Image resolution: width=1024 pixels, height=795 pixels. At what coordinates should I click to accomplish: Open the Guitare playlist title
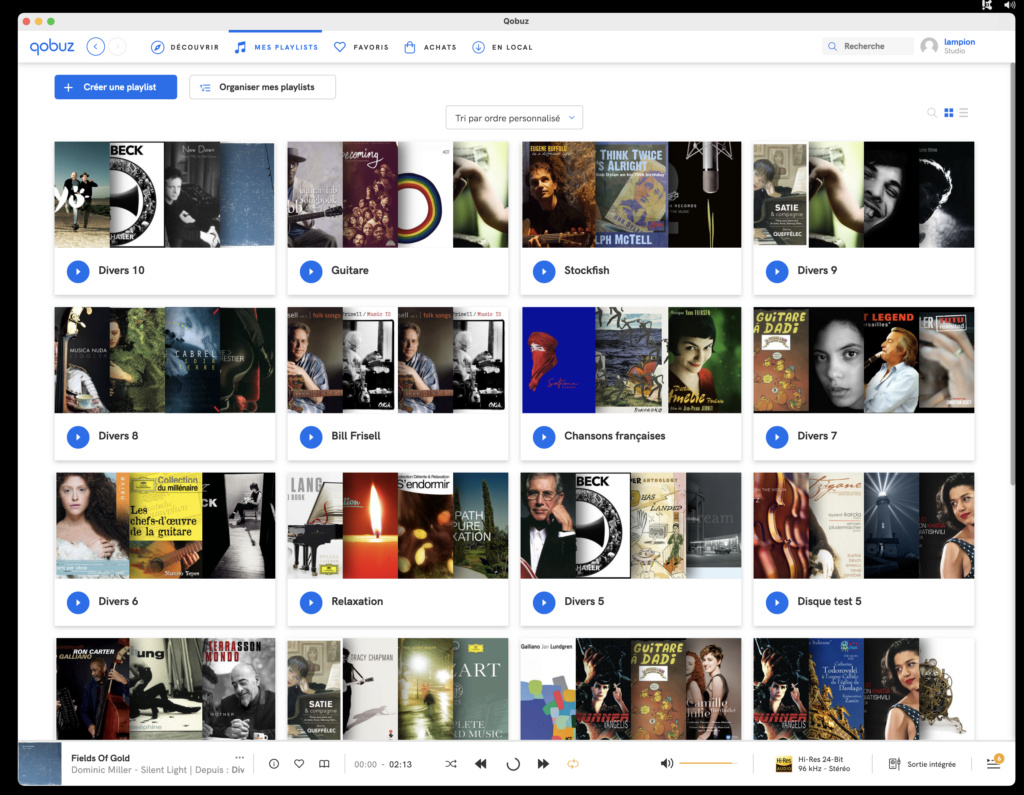(x=350, y=270)
